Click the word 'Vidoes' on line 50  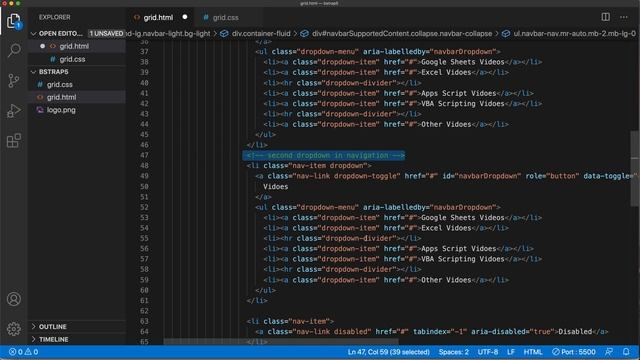(276, 187)
